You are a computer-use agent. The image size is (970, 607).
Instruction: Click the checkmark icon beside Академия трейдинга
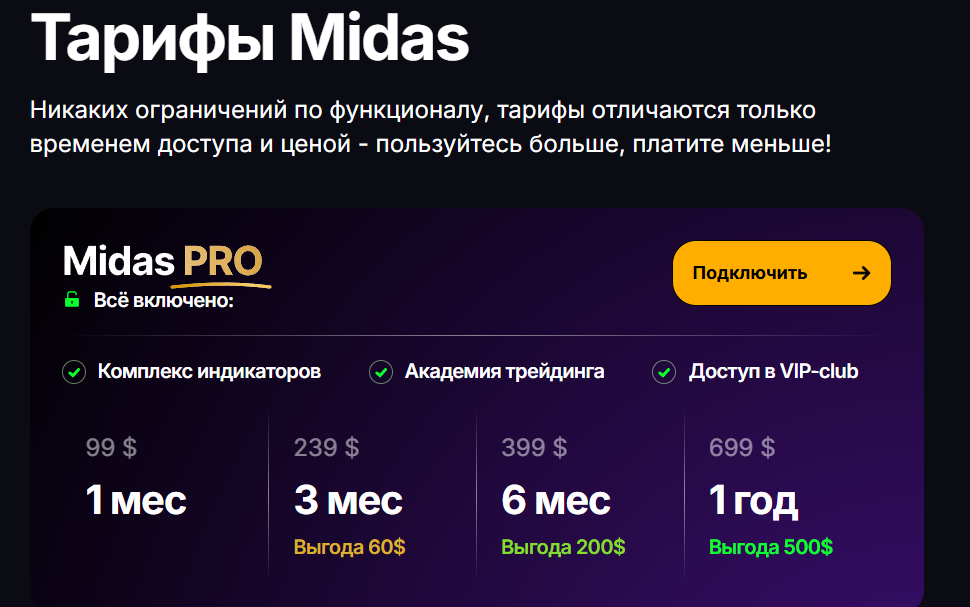tap(380, 371)
